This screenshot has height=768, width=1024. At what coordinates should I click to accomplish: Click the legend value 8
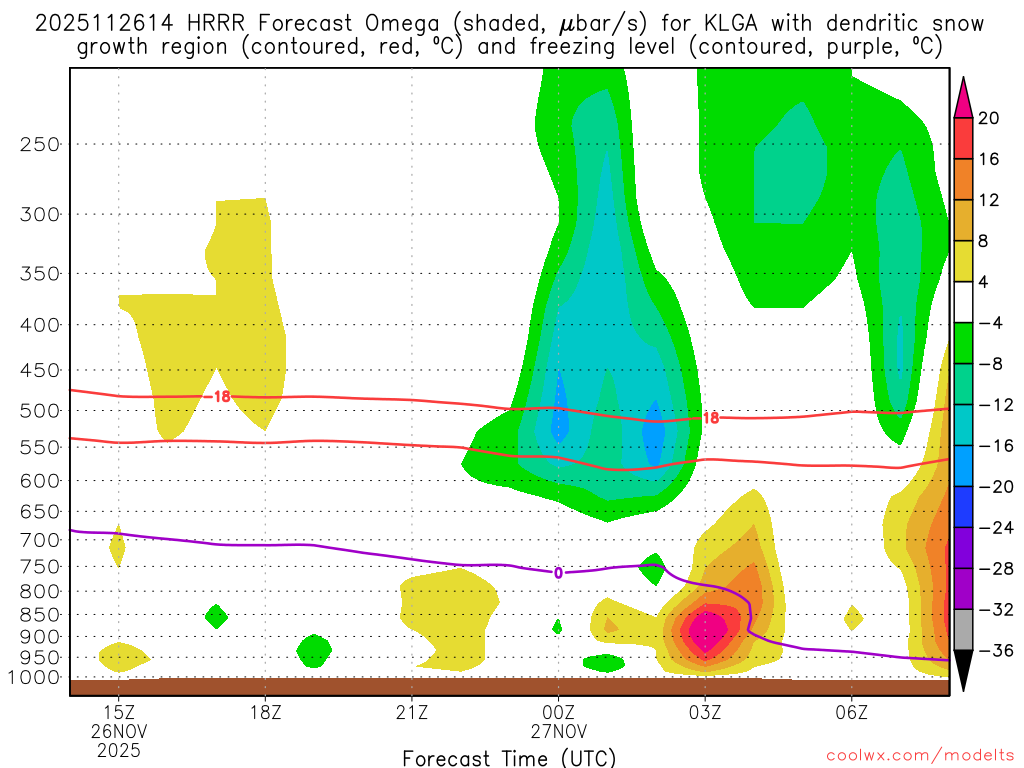983,241
